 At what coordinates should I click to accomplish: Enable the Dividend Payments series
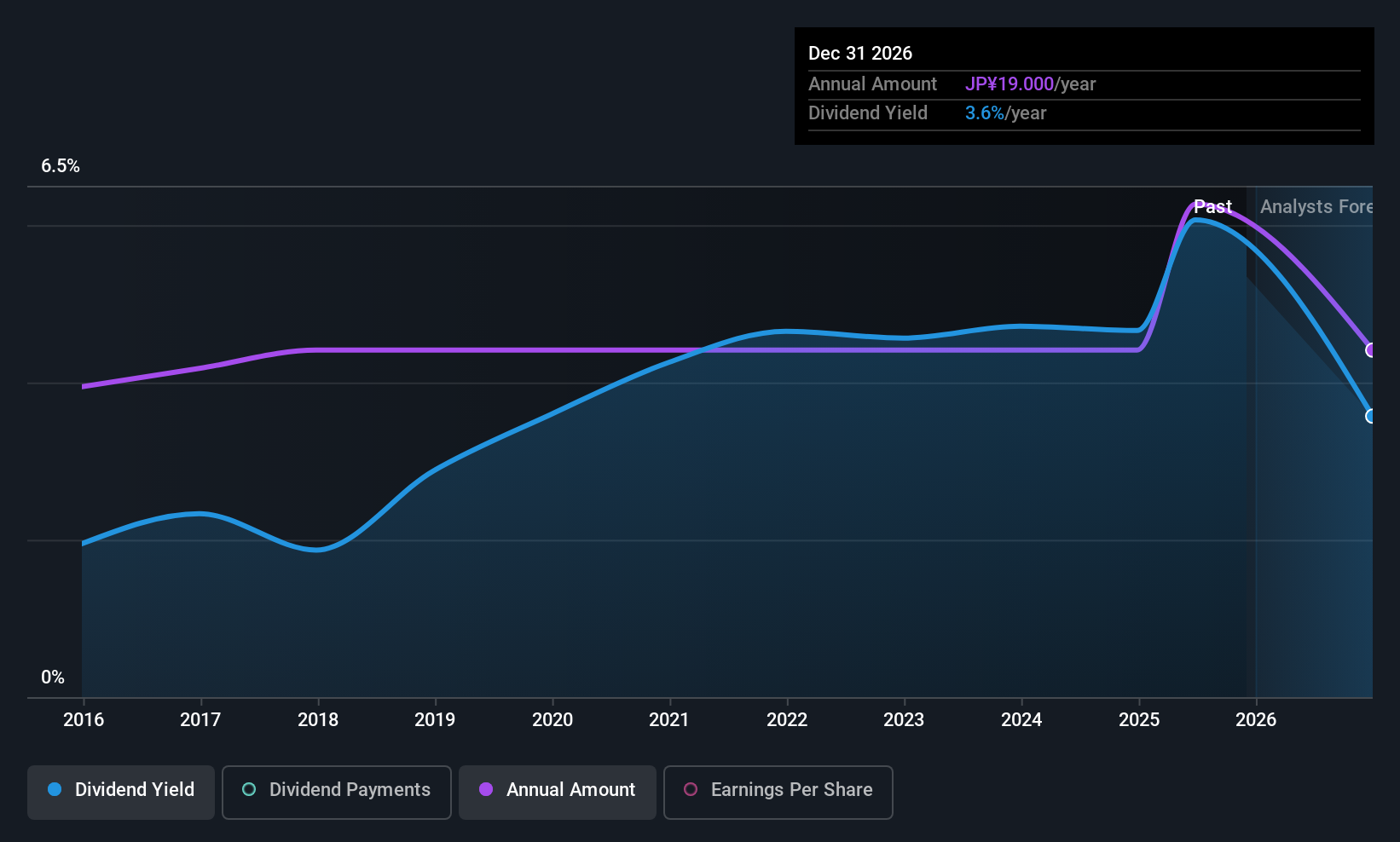[x=337, y=793]
